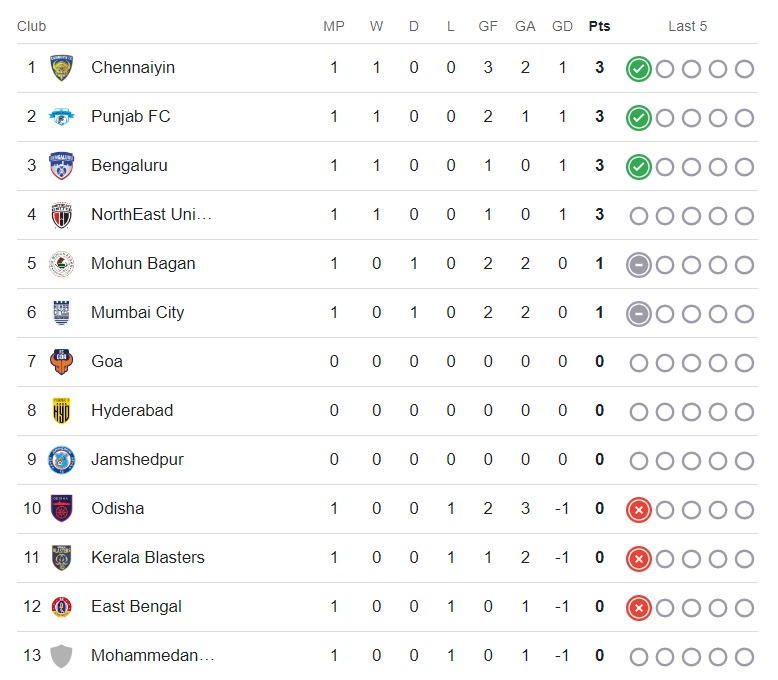Click the Hyderabad yellow HYD logo
This screenshot has height=680, width=778.
pyautogui.click(x=62, y=411)
